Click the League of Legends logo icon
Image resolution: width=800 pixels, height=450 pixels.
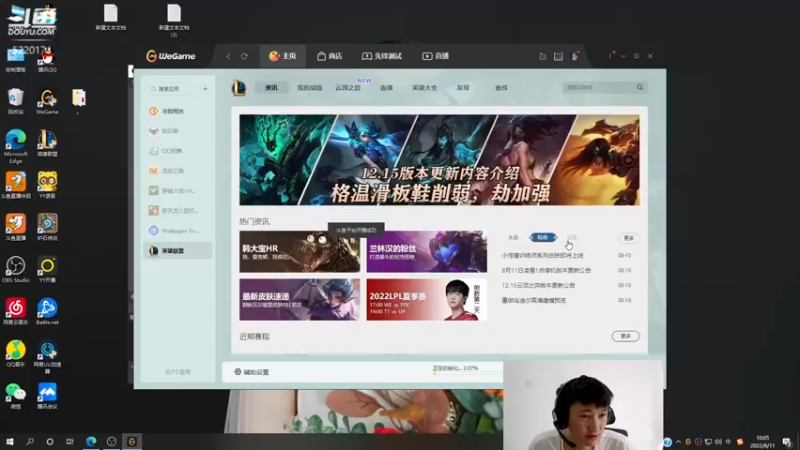pyautogui.click(x=239, y=88)
